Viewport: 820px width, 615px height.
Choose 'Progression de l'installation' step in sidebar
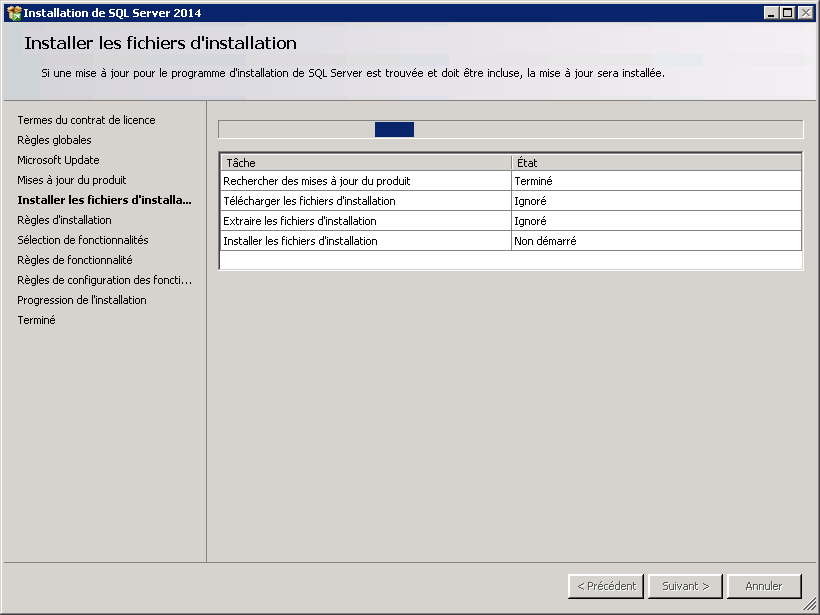pyautogui.click(x=81, y=300)
